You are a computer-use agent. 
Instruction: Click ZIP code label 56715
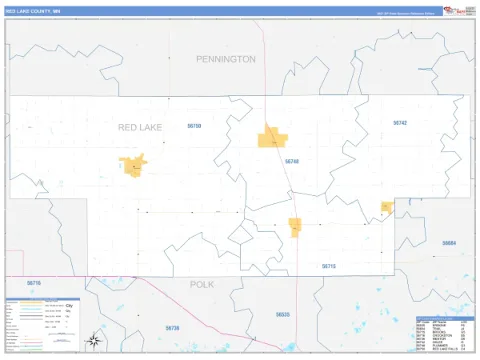(329, 266)
